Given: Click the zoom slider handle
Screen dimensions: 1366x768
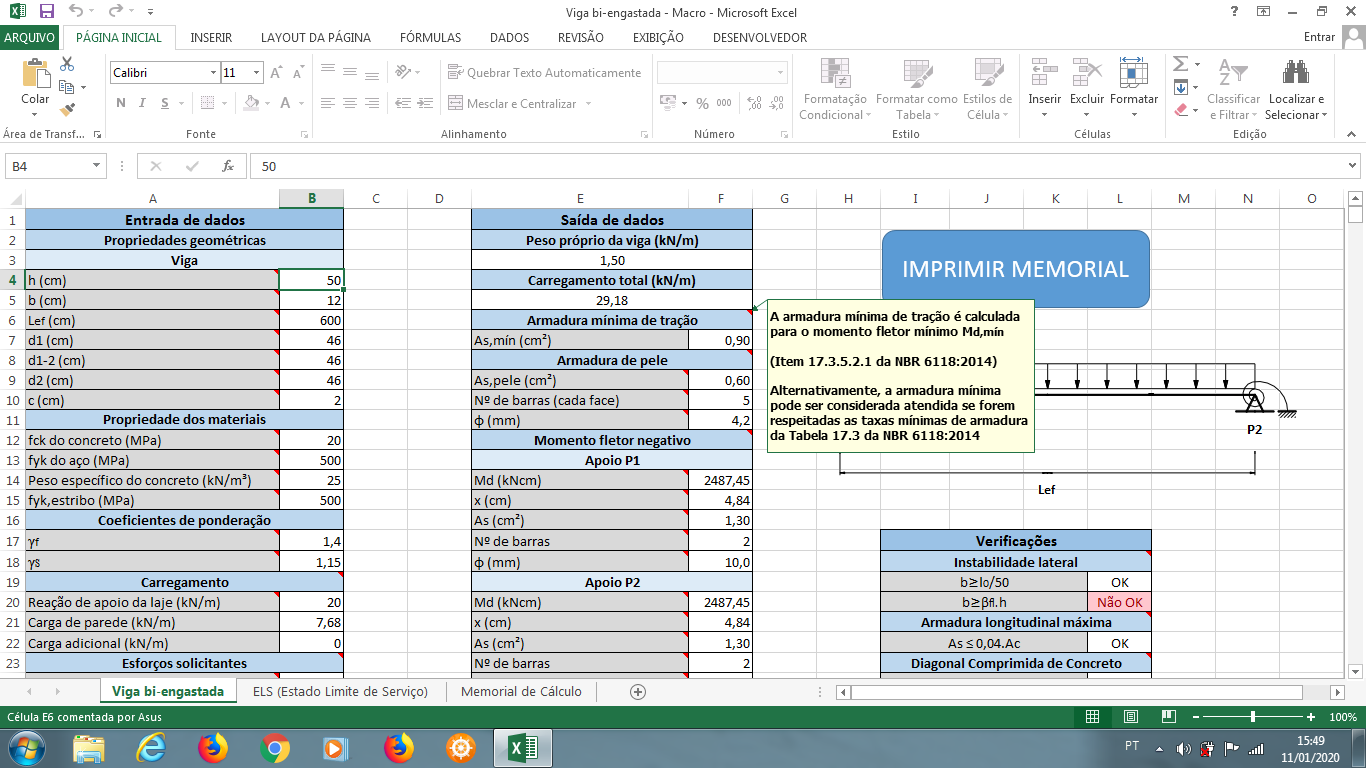Looking at the screenshot, I should click(x=1253, y=717).
